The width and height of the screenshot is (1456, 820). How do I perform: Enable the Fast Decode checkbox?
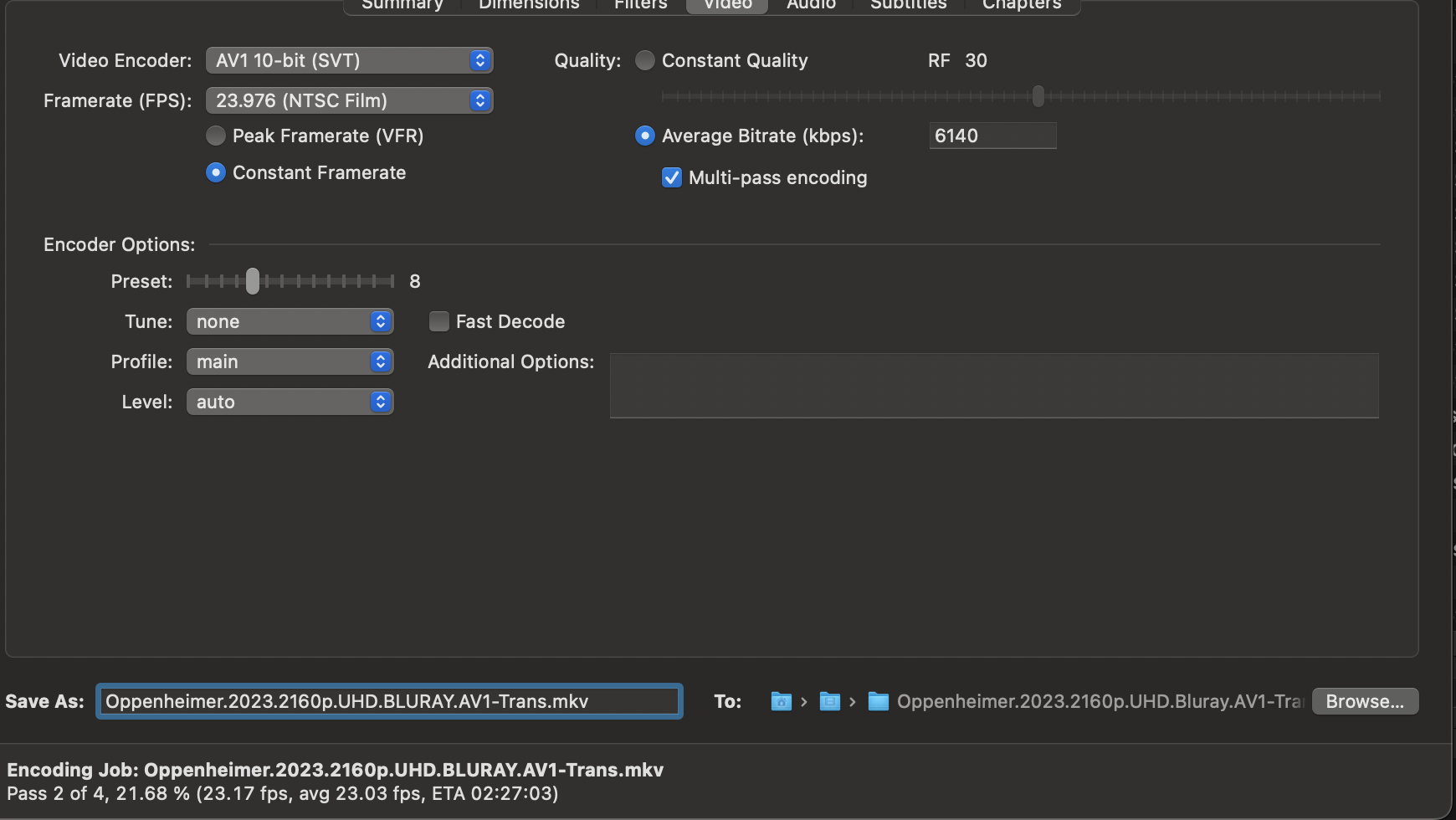439,321
